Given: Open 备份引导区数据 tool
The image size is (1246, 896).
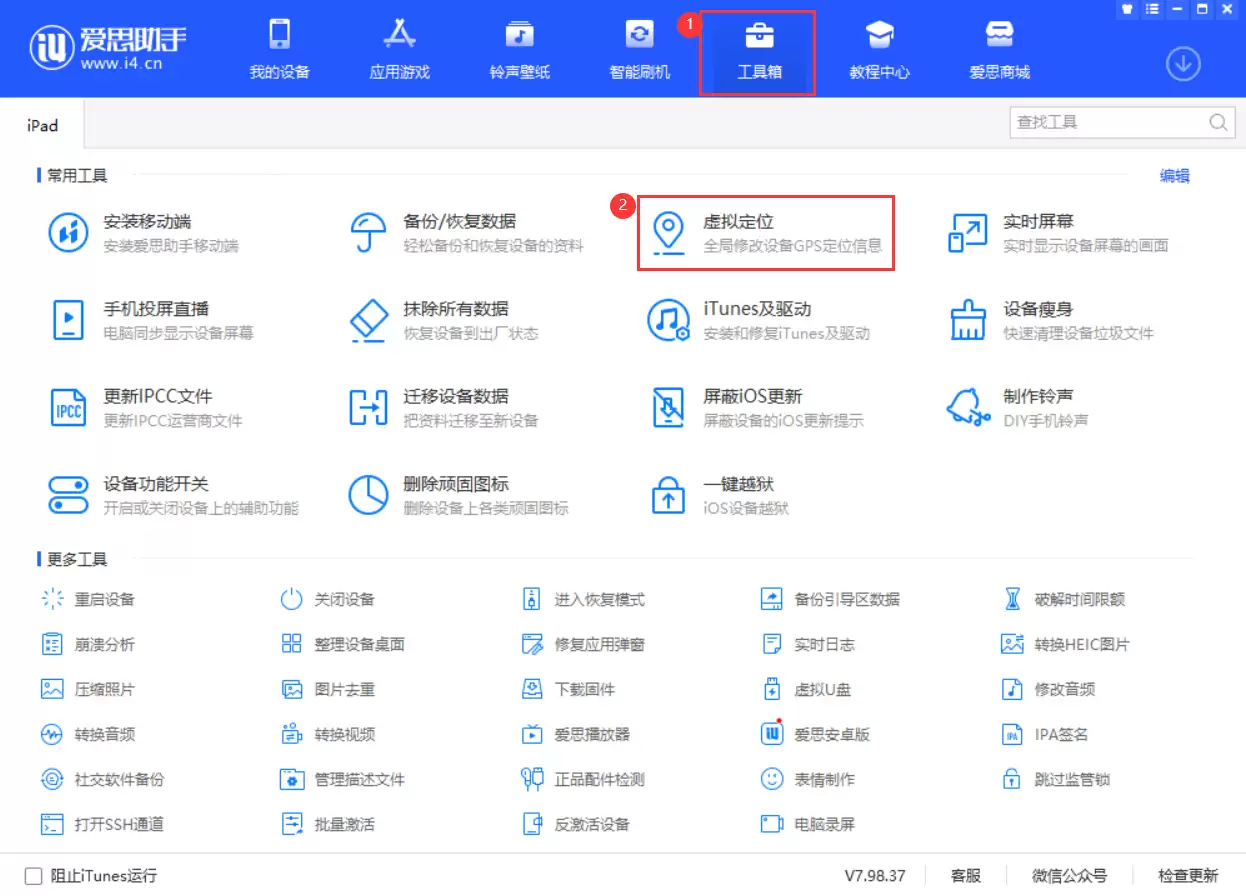Looking at the screenshot, I should (830, 599).
